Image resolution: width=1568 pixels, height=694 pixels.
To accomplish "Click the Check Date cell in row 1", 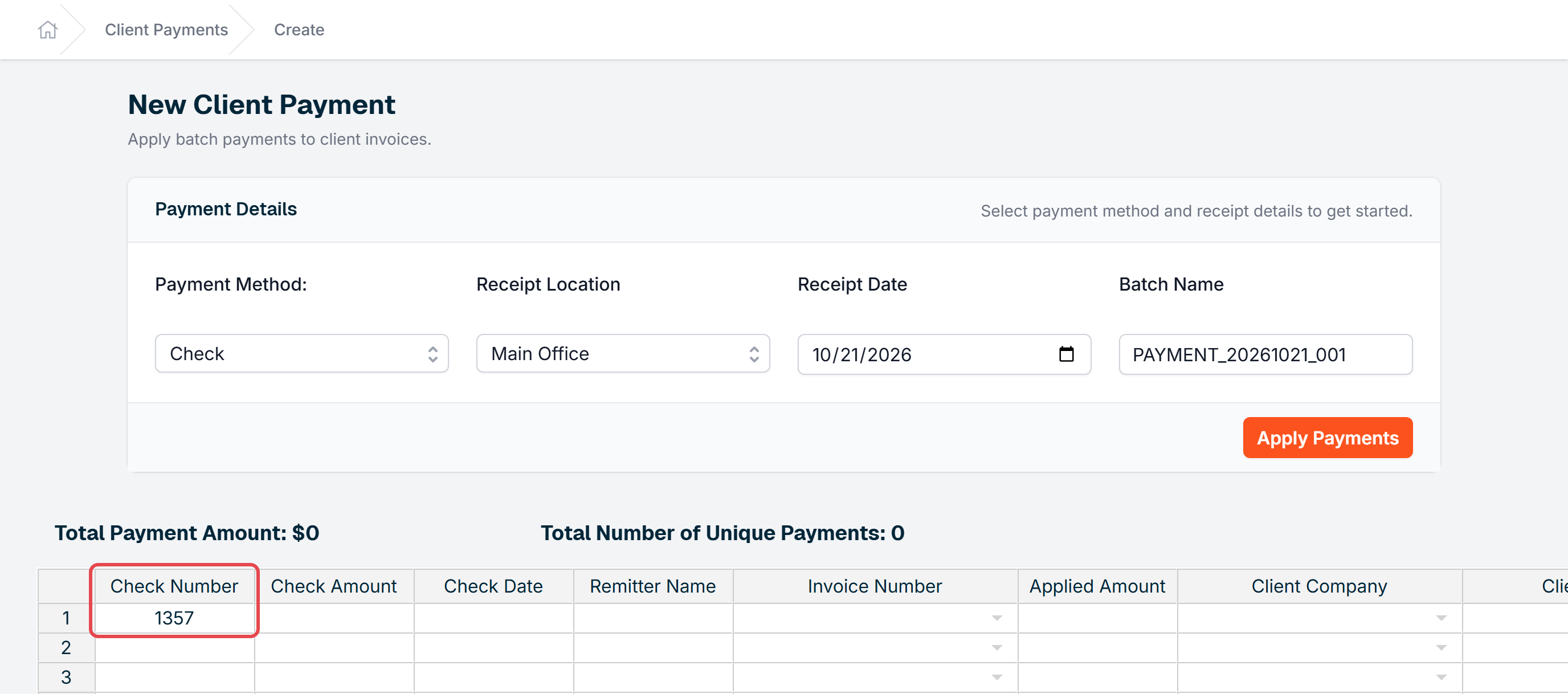I will point(493,619).
